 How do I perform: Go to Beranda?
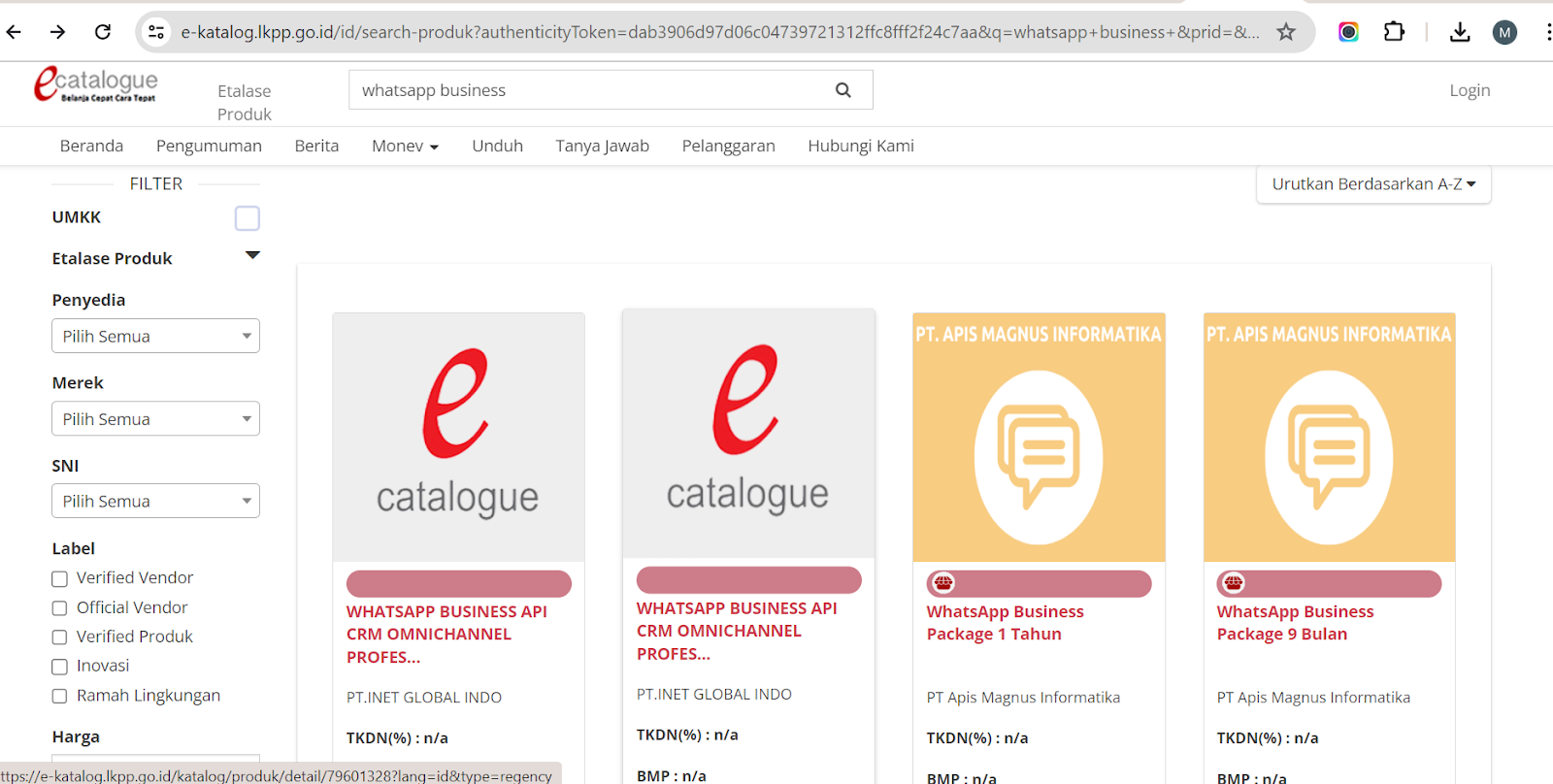point(91,146)
